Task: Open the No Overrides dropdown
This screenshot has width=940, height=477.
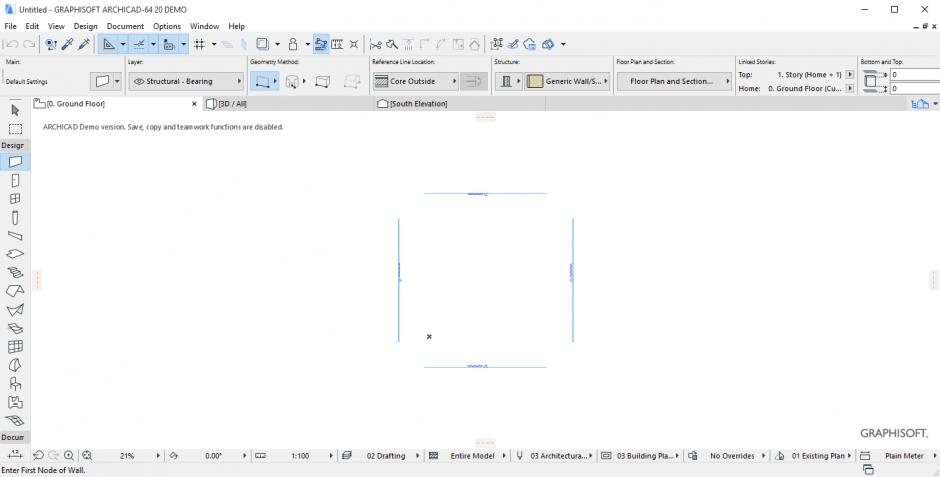Action: (x=731, y=455)
